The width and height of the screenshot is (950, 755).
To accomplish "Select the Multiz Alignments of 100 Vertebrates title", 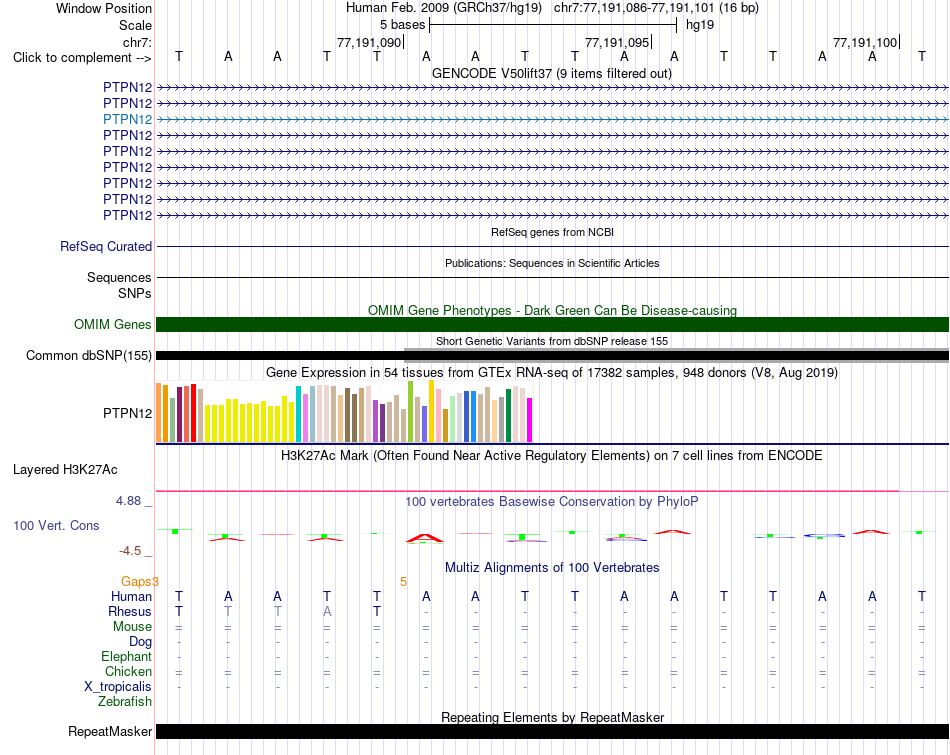I will pyautogui.click(x=552, y=568).
